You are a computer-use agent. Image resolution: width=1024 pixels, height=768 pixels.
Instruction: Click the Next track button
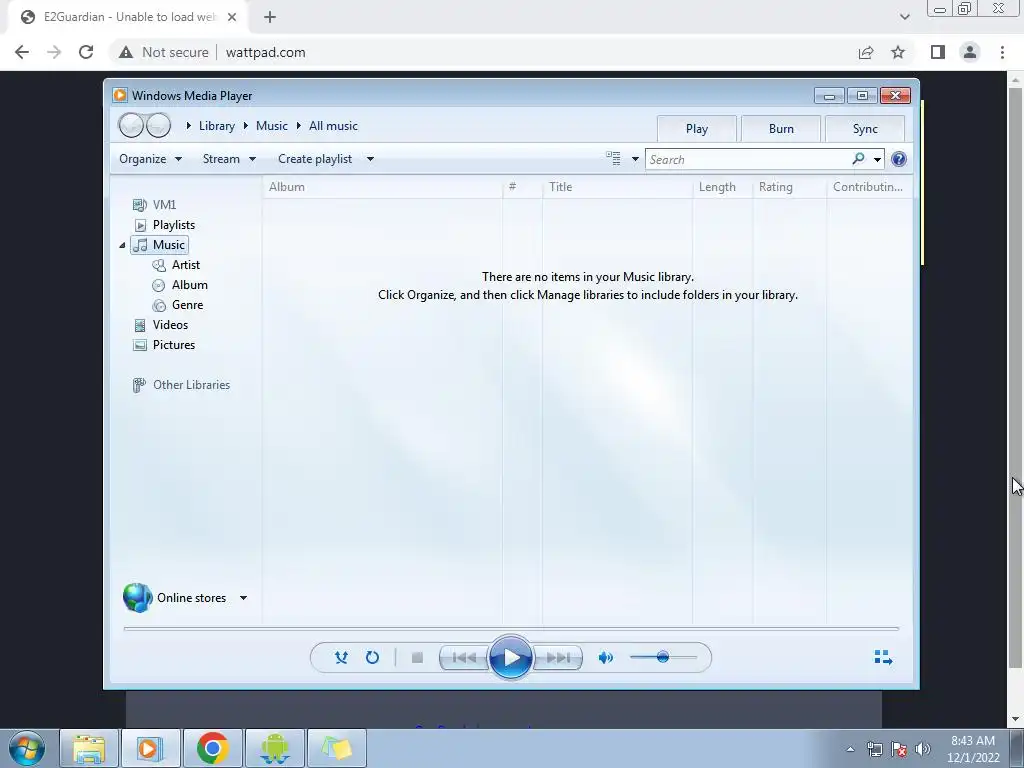557,658
